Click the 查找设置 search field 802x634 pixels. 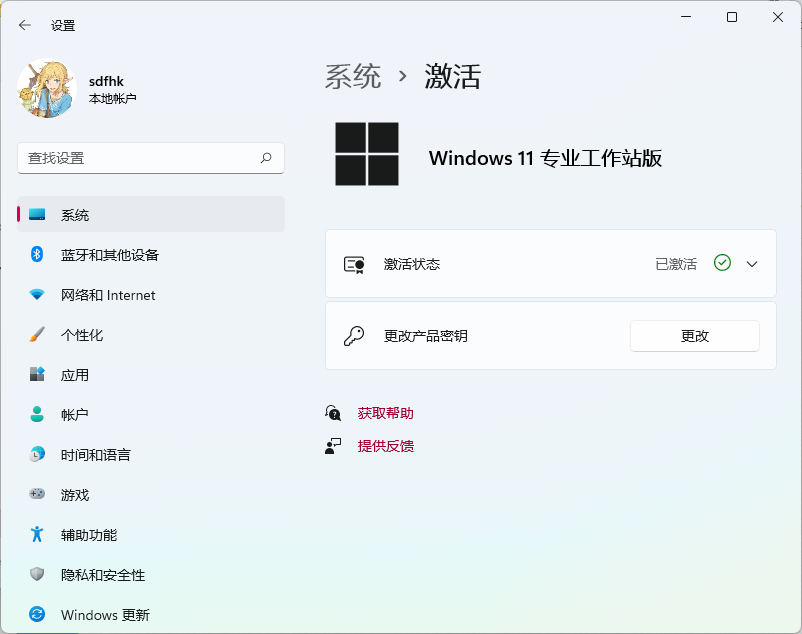151,158
